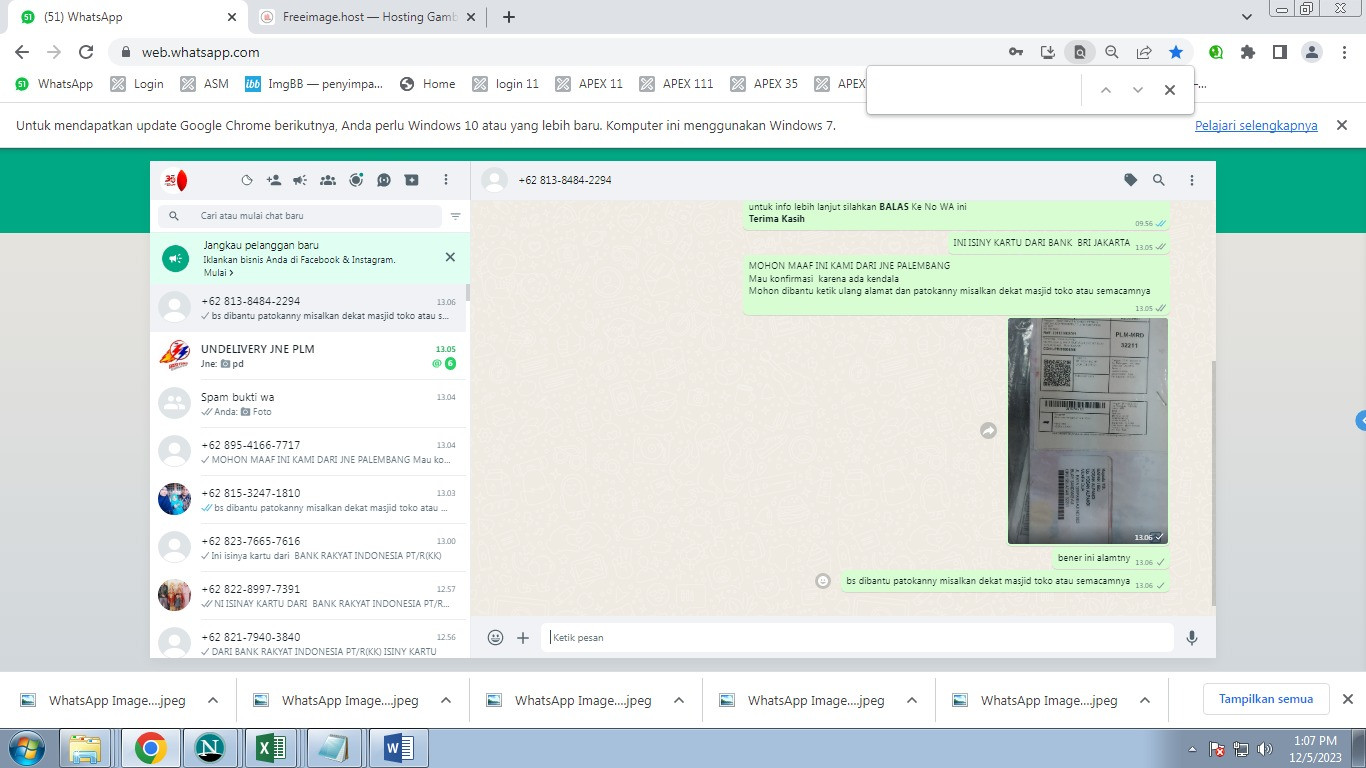Toggle the bookmark star for this page

pyautogui.click(x=1176, y=52)
